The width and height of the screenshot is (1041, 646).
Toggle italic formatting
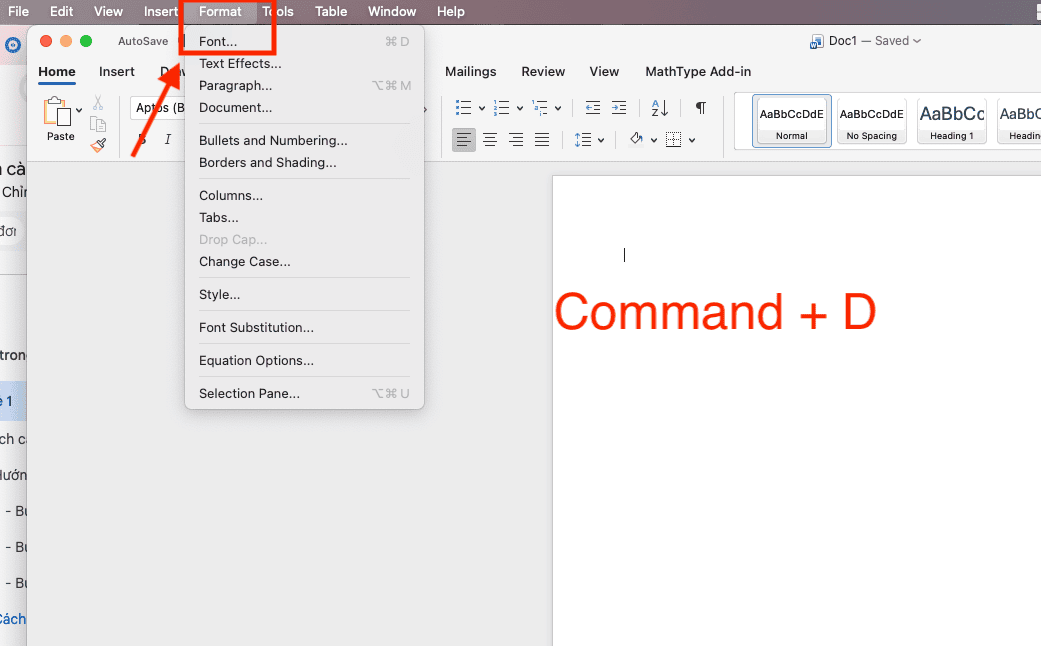(x=167, y=139)
